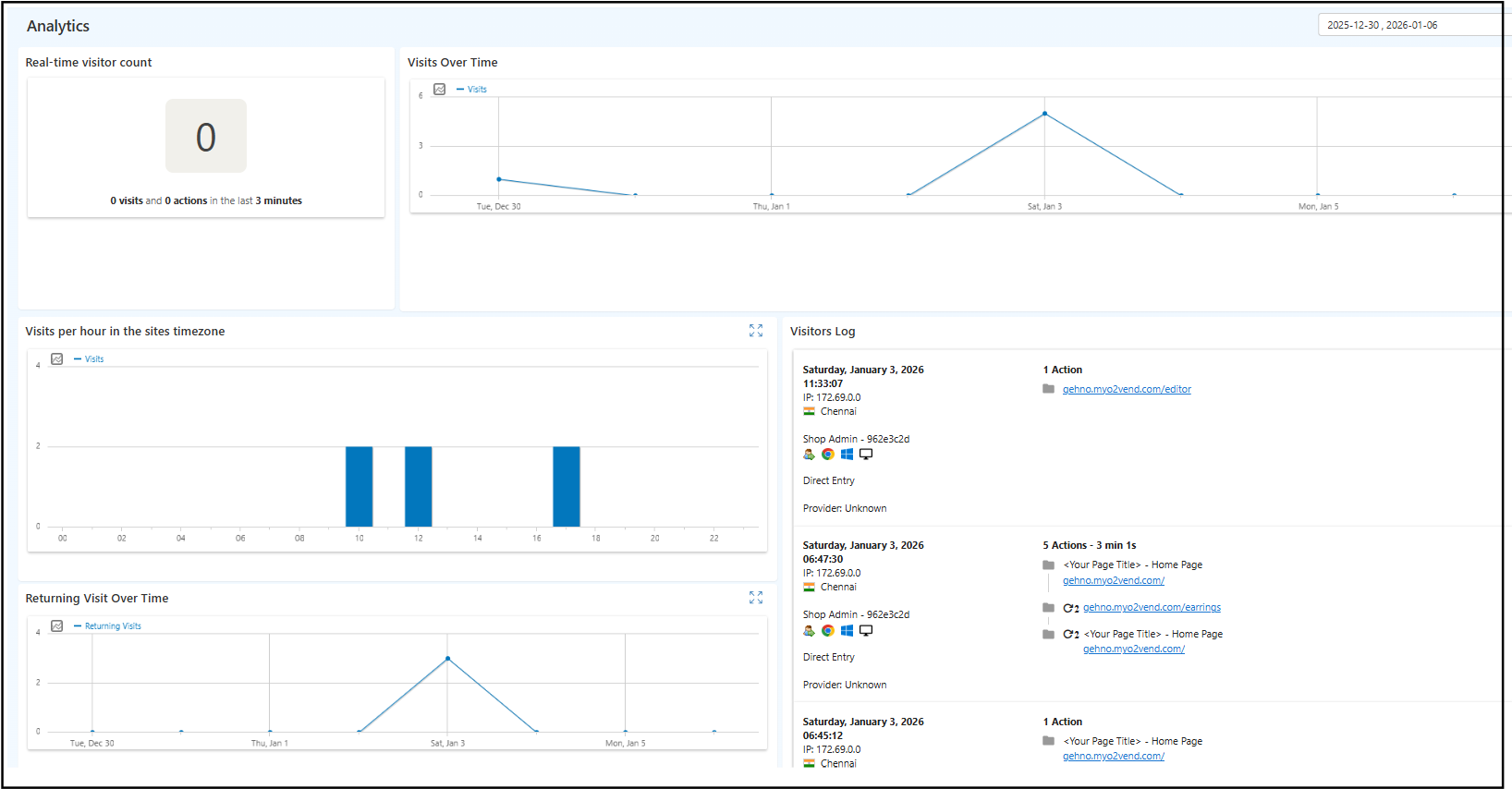The width and height of the screenshot is (1512, 789).
Task: Click the 'Visits Over Time' widget title
Action: [453, 63]
